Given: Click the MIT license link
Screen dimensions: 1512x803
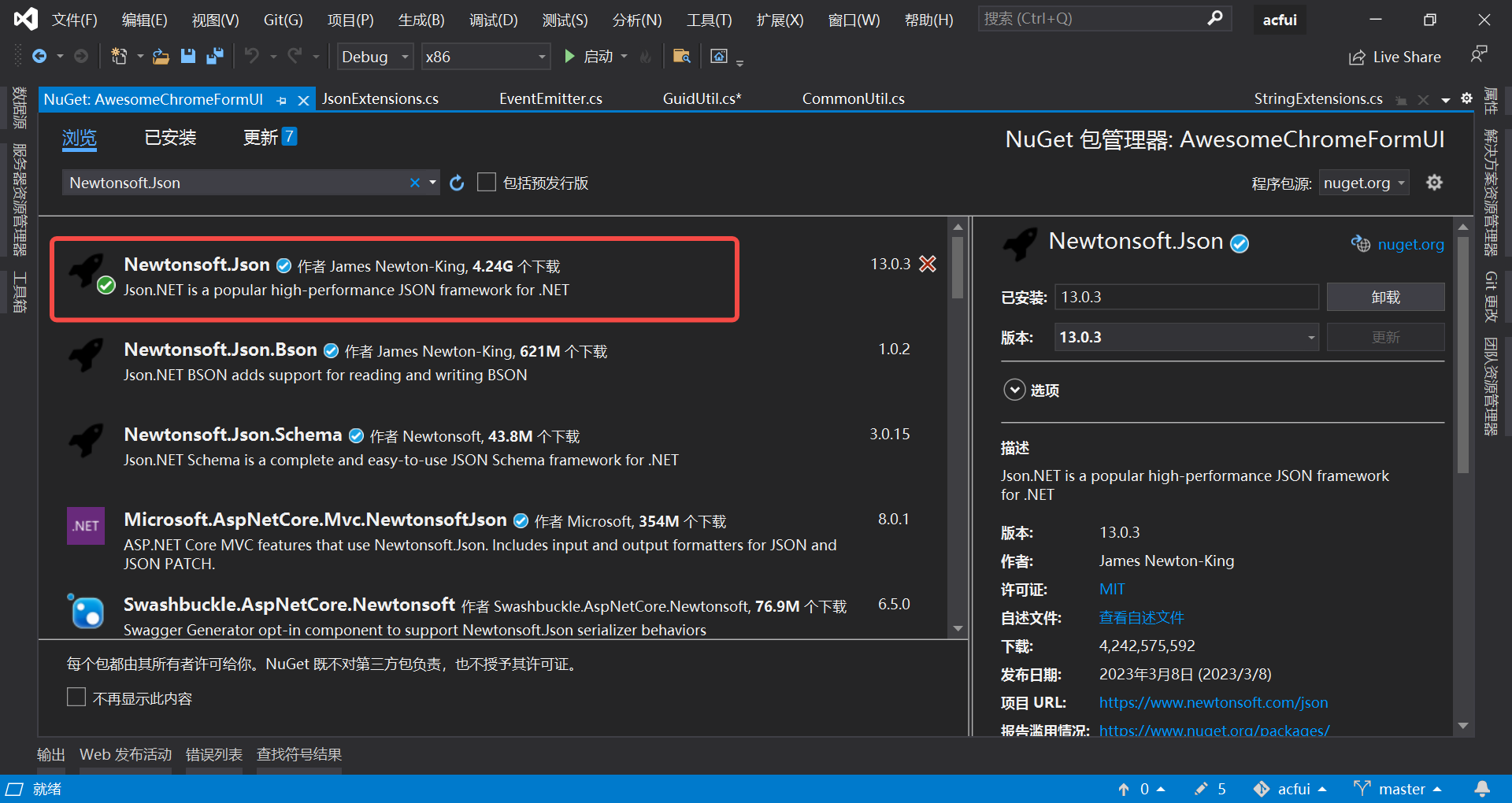Looking at the screenshot, I should (x=1112, y=589).
